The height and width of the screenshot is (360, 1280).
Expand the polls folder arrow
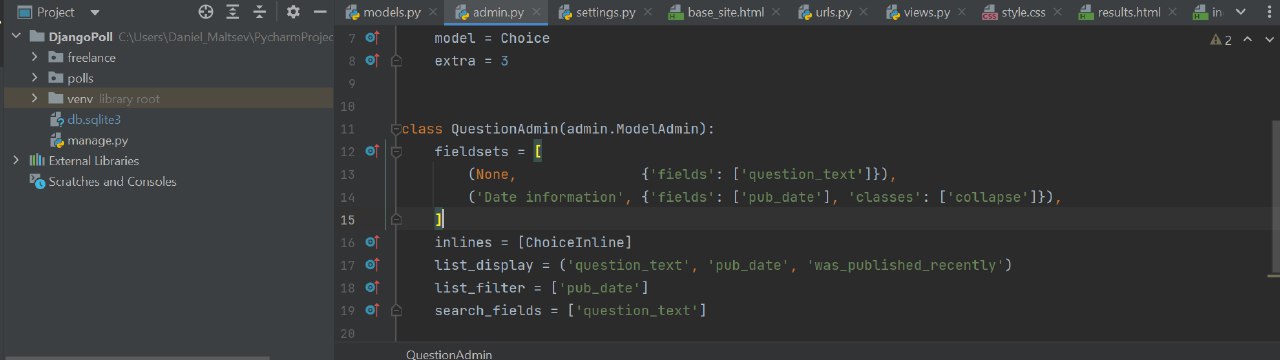pos(35,78)
